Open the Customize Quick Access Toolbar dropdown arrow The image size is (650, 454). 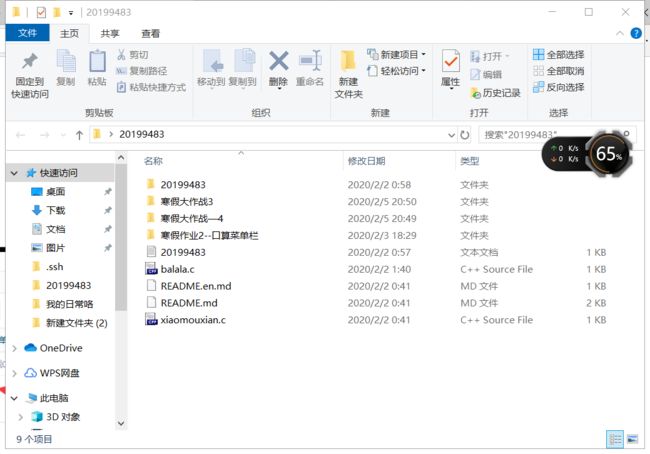point(71,13)
